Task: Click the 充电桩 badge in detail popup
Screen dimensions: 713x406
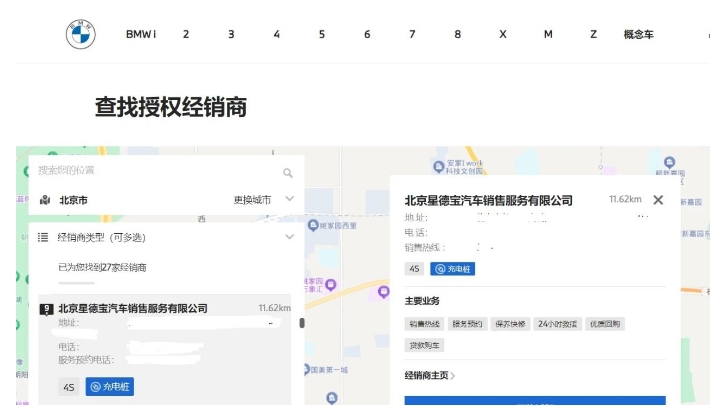Action: point(452,269)
